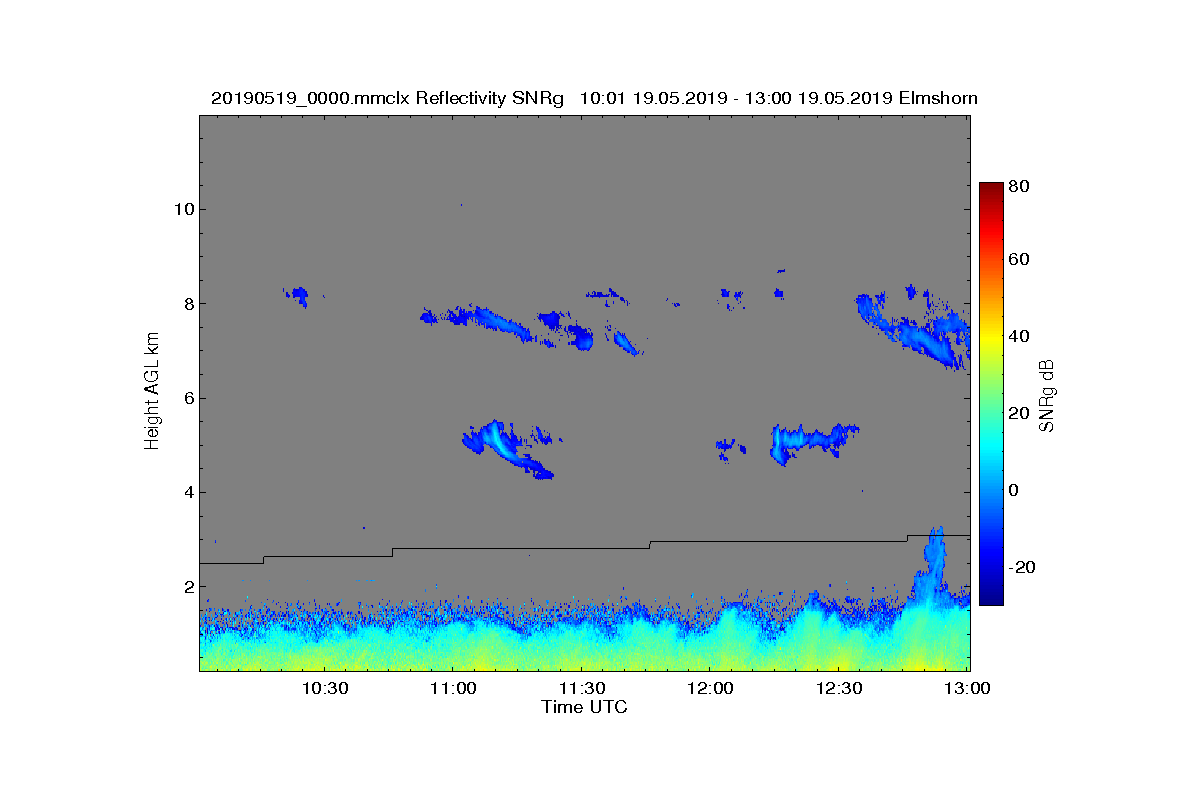The width and height of the screenshot is (1200, 800).
Task: Click the colorbar value 20
Action: pos(1019,414)
